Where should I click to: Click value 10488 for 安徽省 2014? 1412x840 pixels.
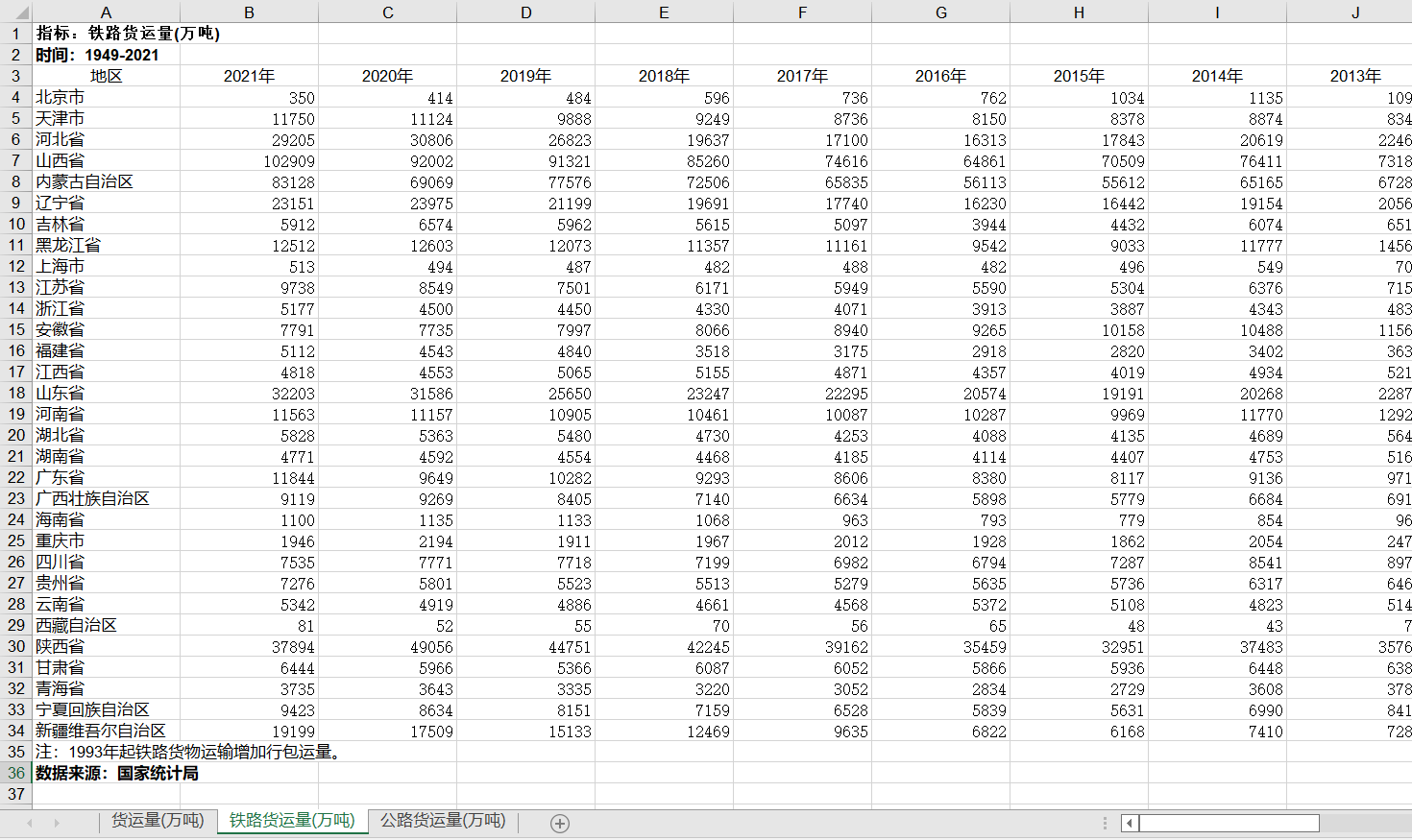(1217, 329)
